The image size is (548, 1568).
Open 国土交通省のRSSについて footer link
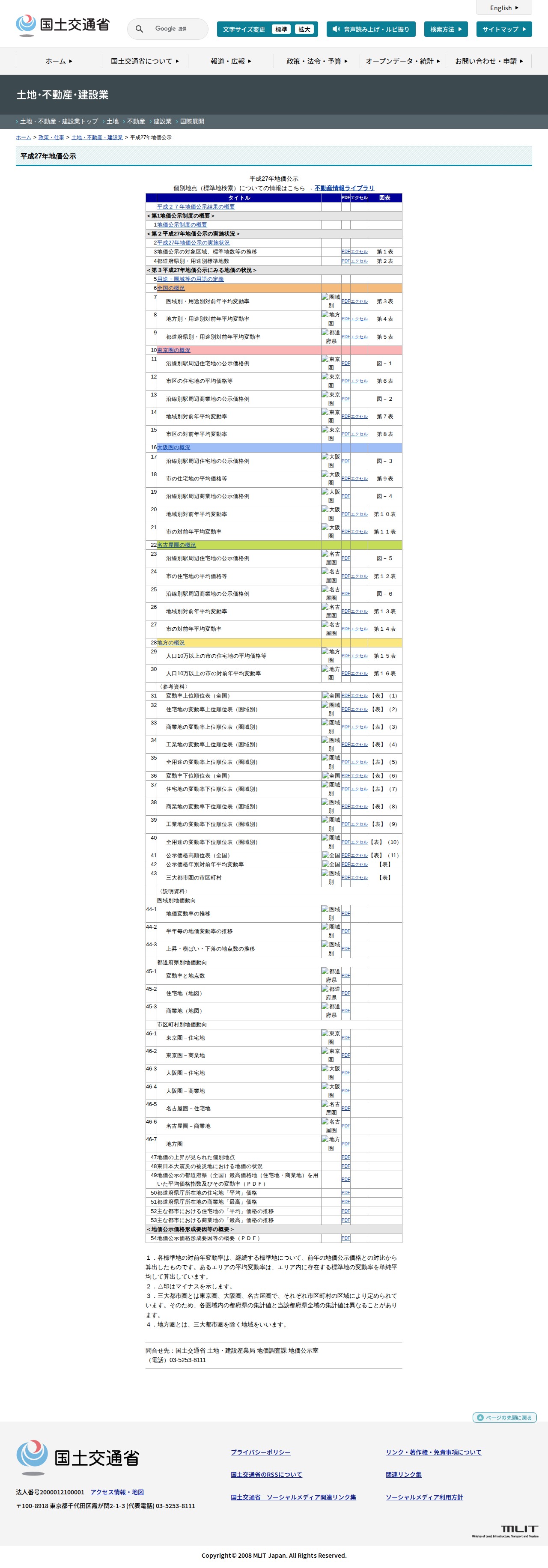tap(266, 1474)
